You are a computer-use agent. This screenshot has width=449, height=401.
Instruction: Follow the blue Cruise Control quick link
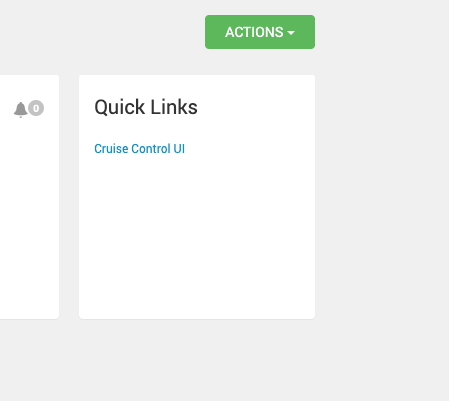[x=139, y=149]
